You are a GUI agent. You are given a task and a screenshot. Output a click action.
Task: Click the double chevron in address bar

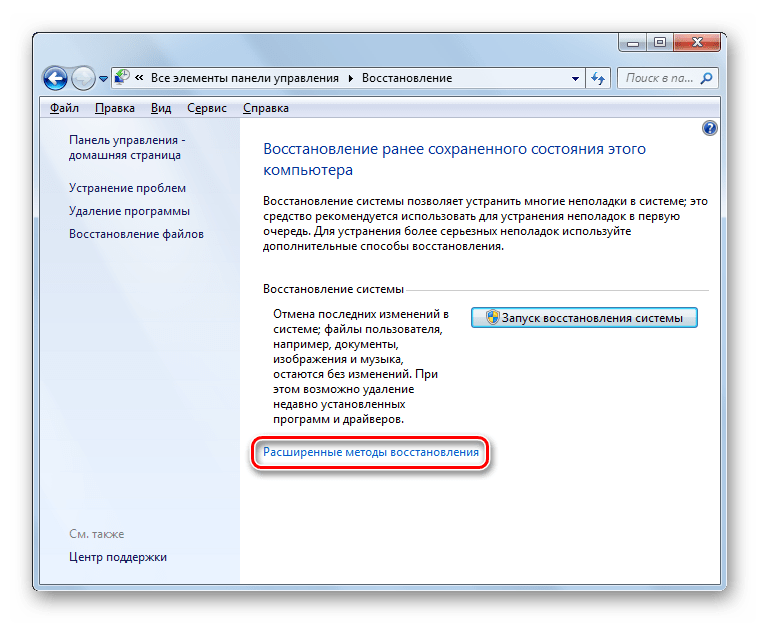(x=139, y=78)
